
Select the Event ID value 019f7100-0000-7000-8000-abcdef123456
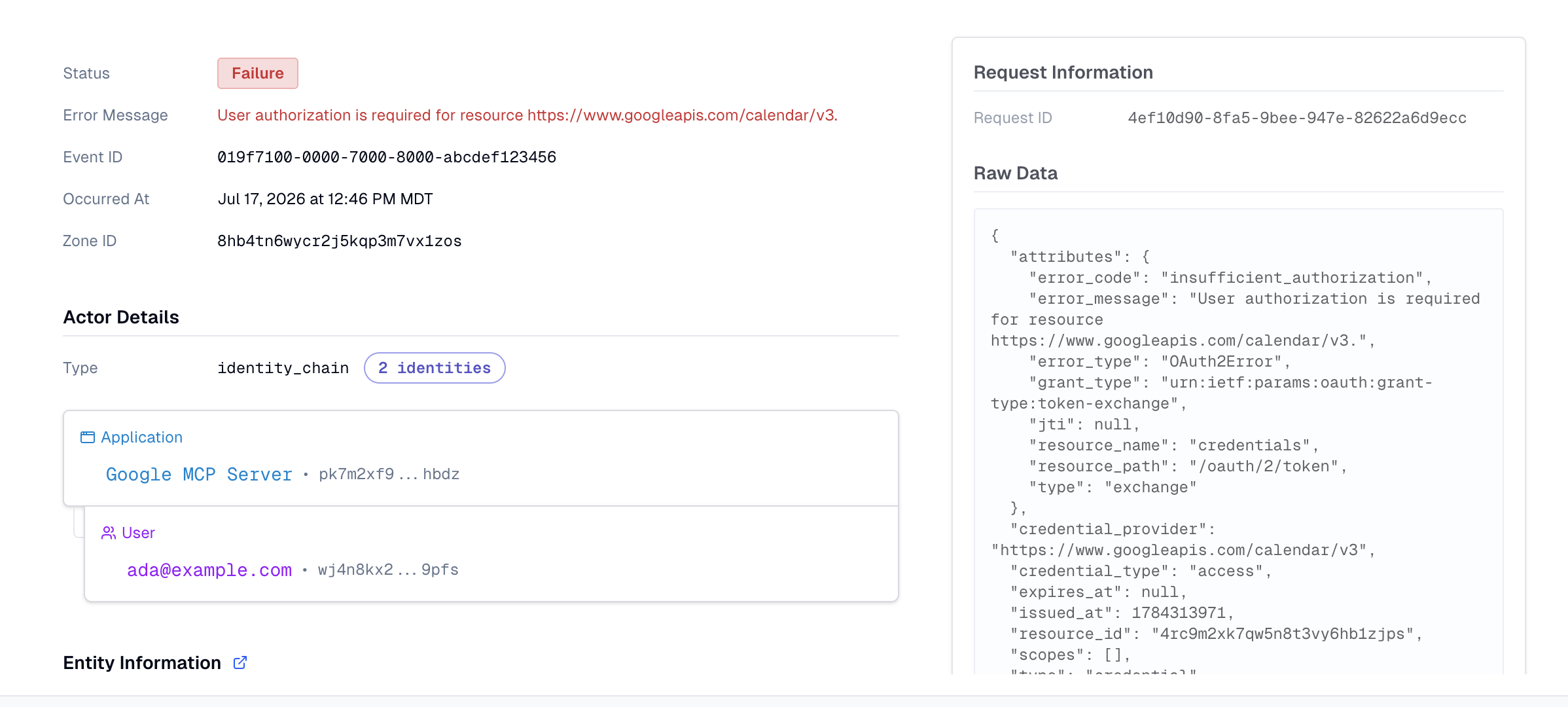[x=387, y=157]
